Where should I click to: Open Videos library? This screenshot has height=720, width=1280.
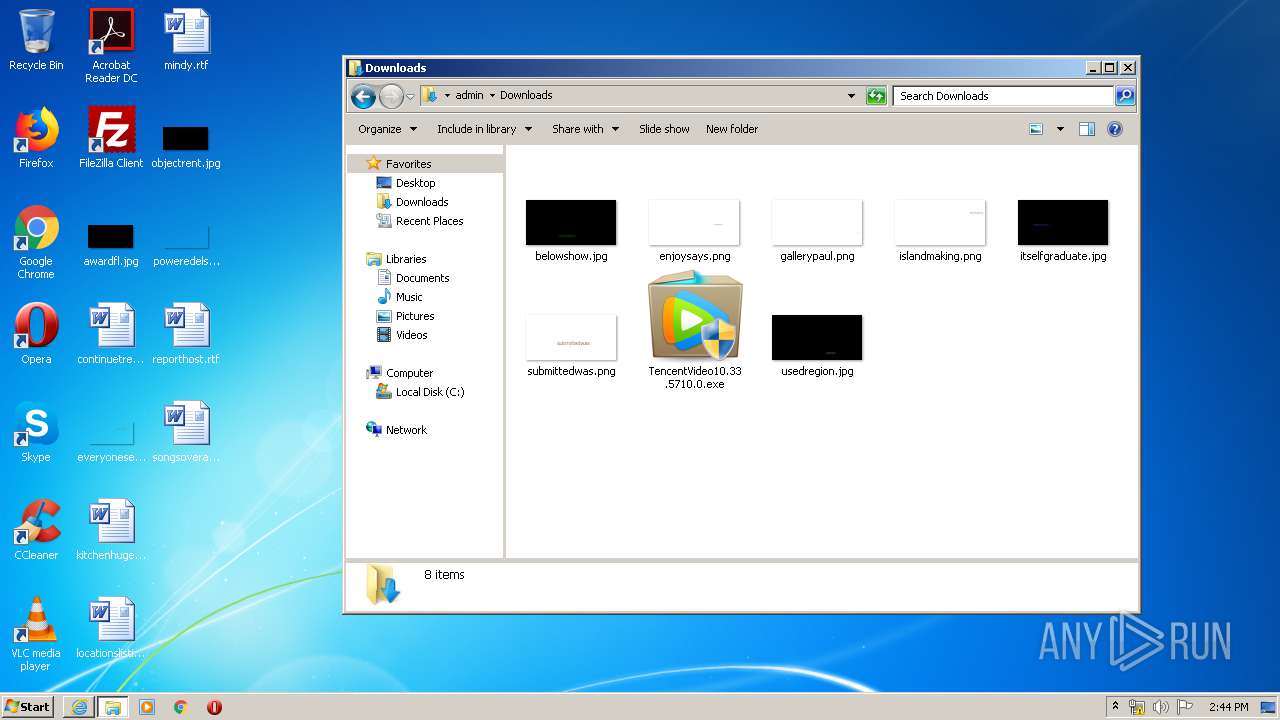click(x=411, y=335)
